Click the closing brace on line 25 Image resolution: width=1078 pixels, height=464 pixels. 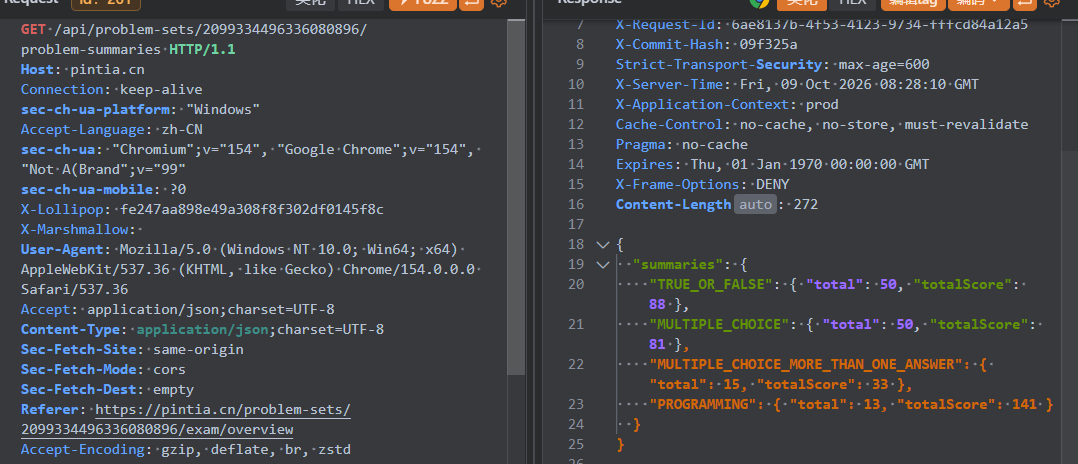(x=621, y=444)
